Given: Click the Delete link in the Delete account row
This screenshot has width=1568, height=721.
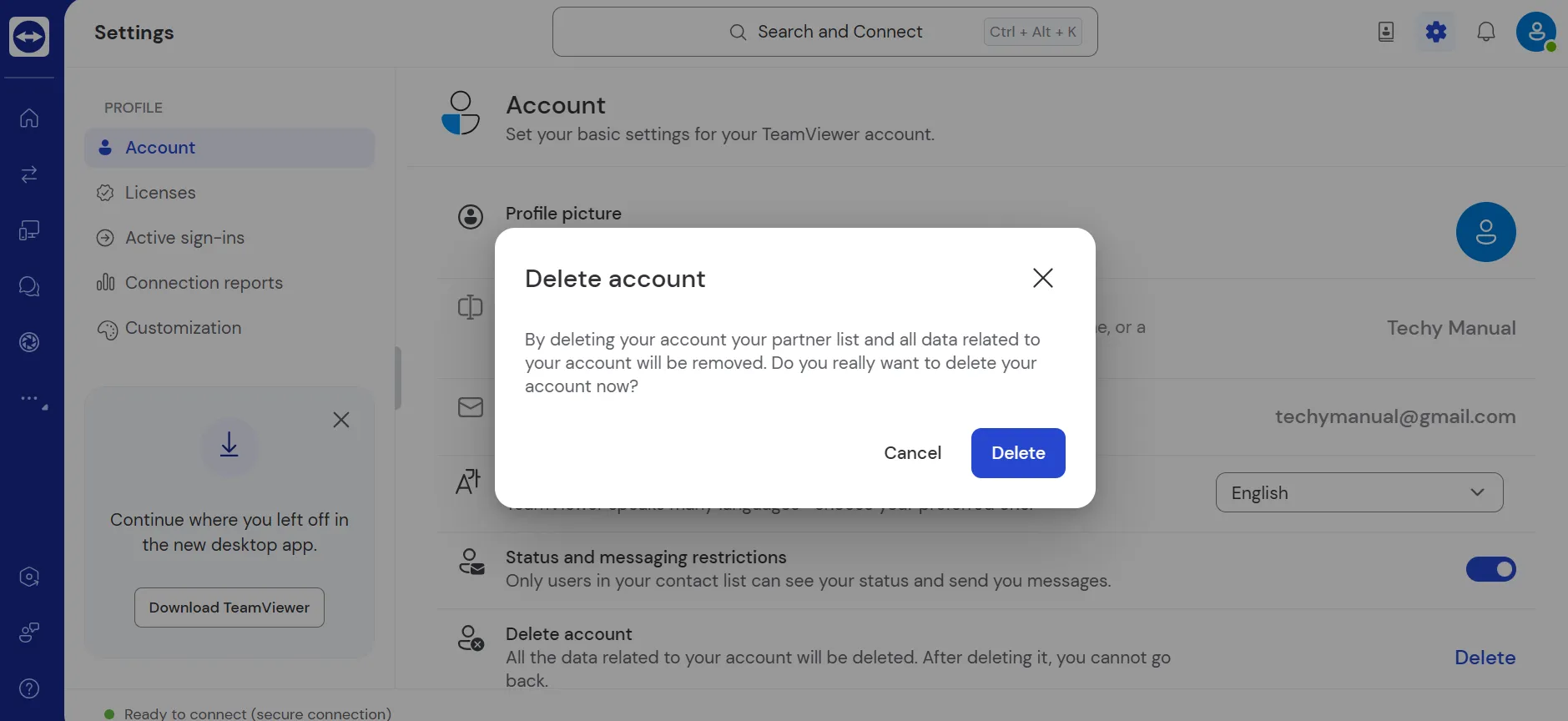Looking at the screenshot, I should [x=1485, y=658].
